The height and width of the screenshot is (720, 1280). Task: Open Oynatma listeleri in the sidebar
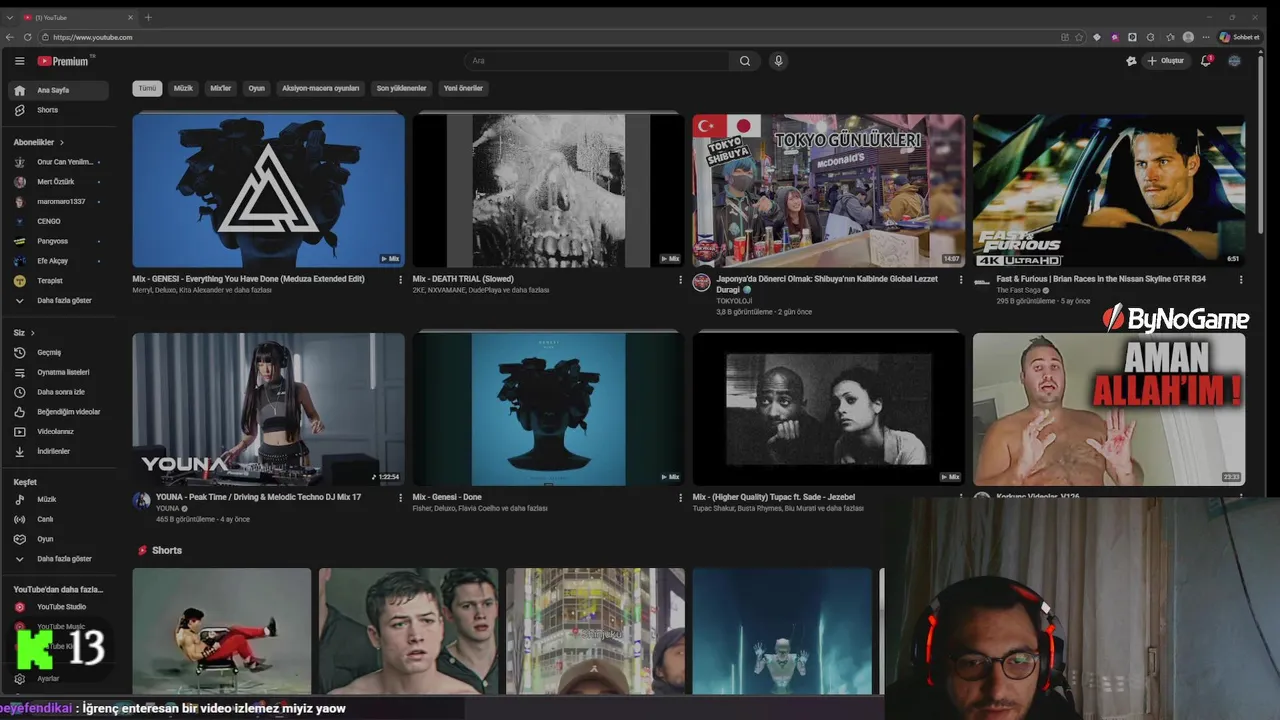click(x=60, y=372)
